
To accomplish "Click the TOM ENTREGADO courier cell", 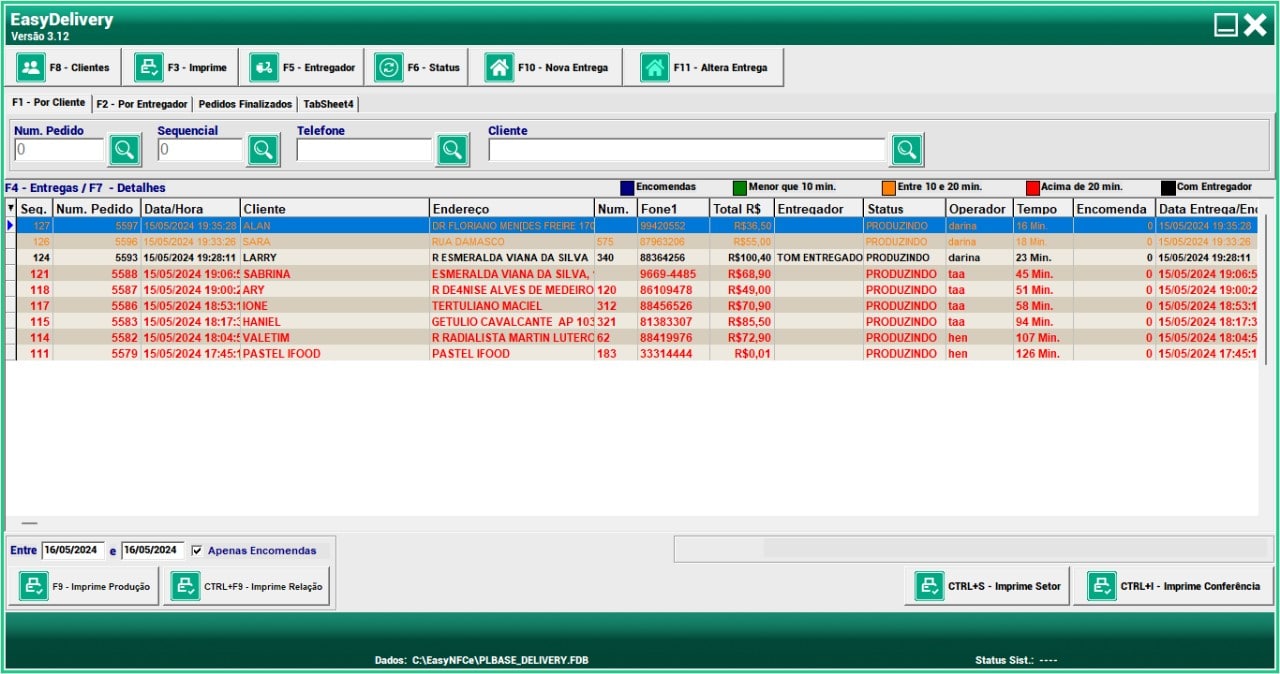I will point(818,257).
